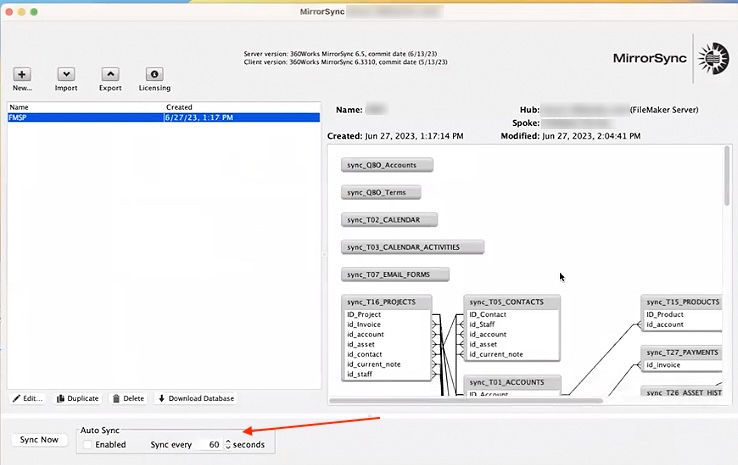
Task: Click id_current_note field in CONTACTS table
Action: [x=496, y=354]
